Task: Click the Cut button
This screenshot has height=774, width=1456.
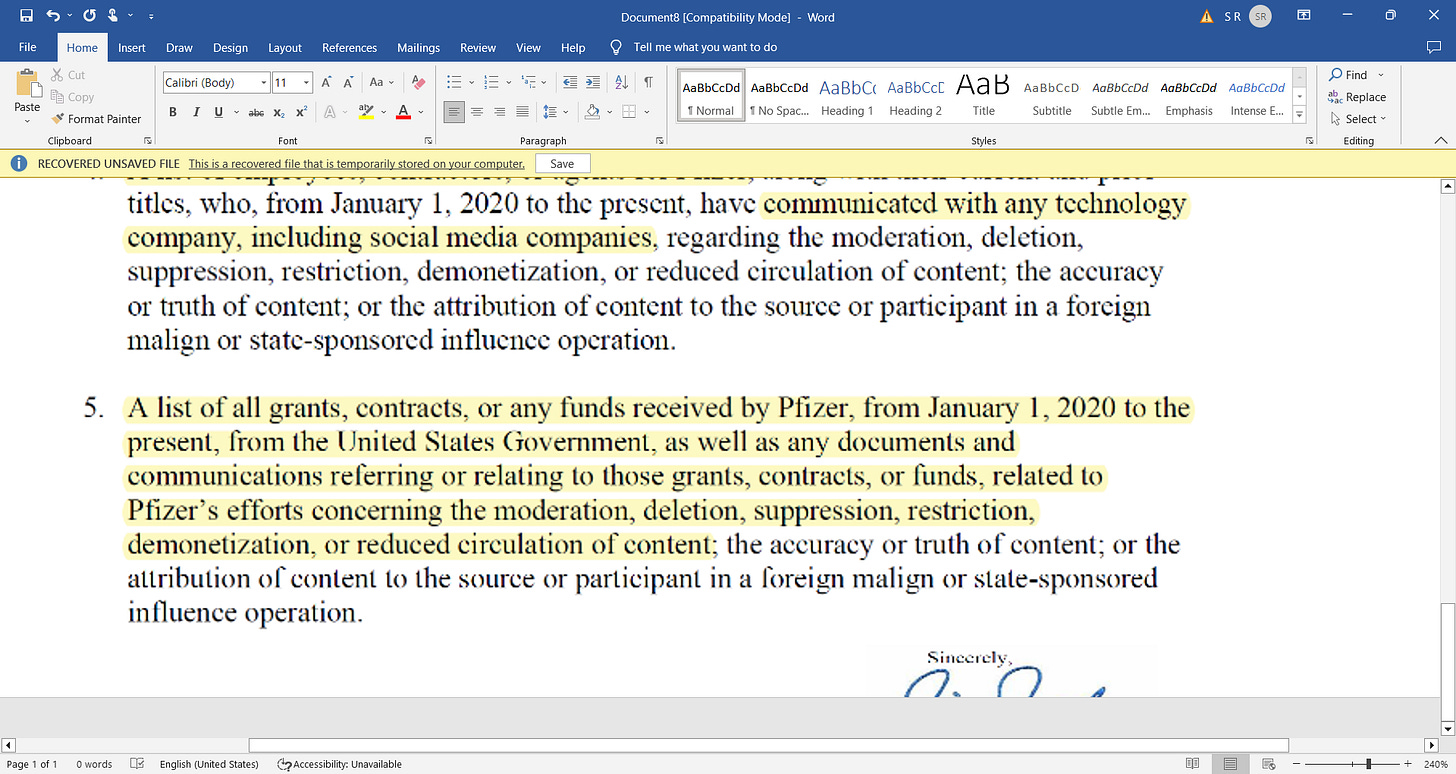Action: 67,75
